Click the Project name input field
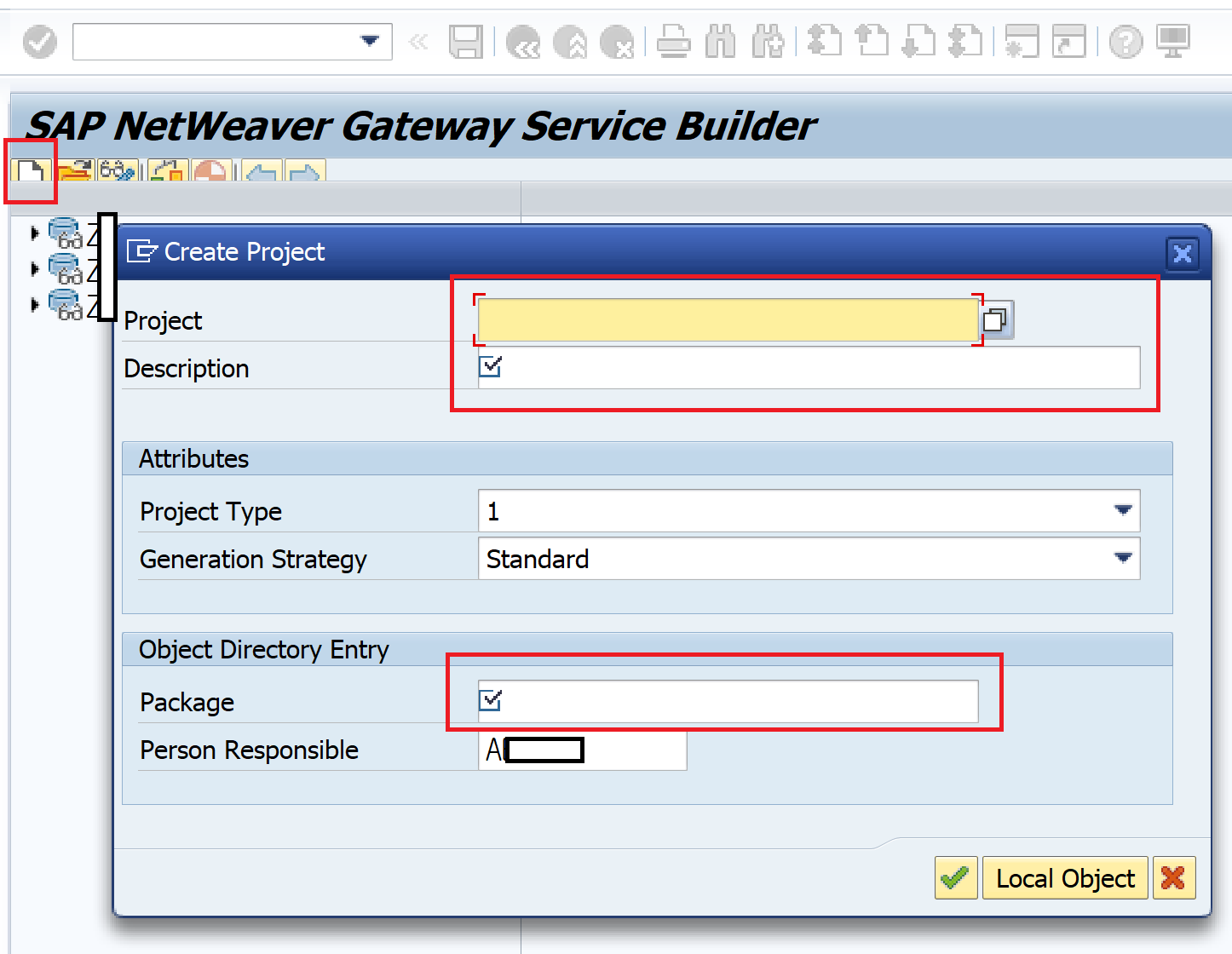This screenshot has height=954, width=1232. 728,319
